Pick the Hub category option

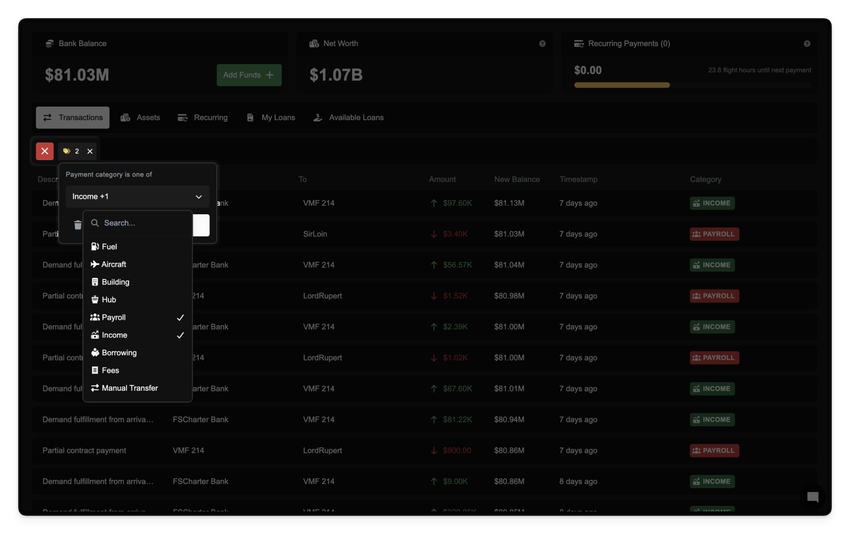point(109,300)
